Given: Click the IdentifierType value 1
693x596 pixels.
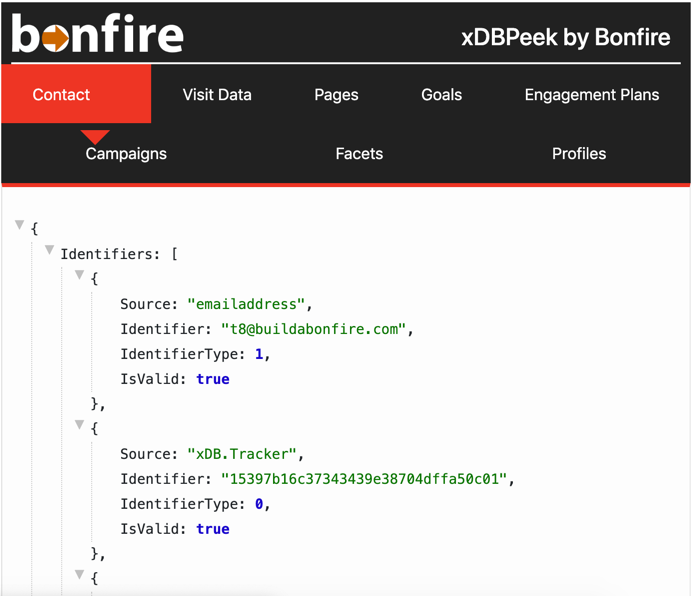Looking at the screenshot, I should (x=259, y=354).
